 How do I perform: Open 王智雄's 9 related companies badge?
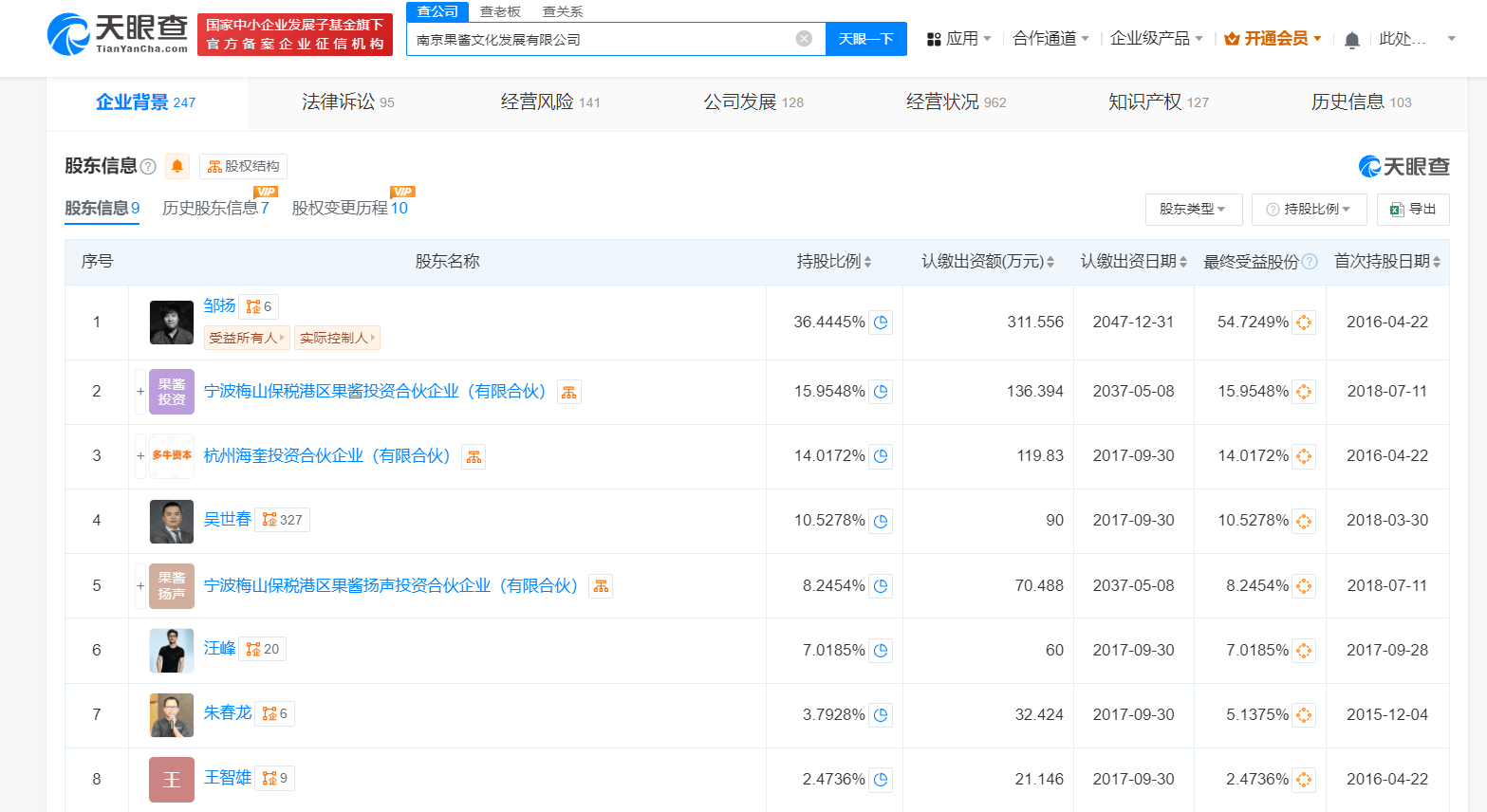pyautogui.click(x=275, y=778)
